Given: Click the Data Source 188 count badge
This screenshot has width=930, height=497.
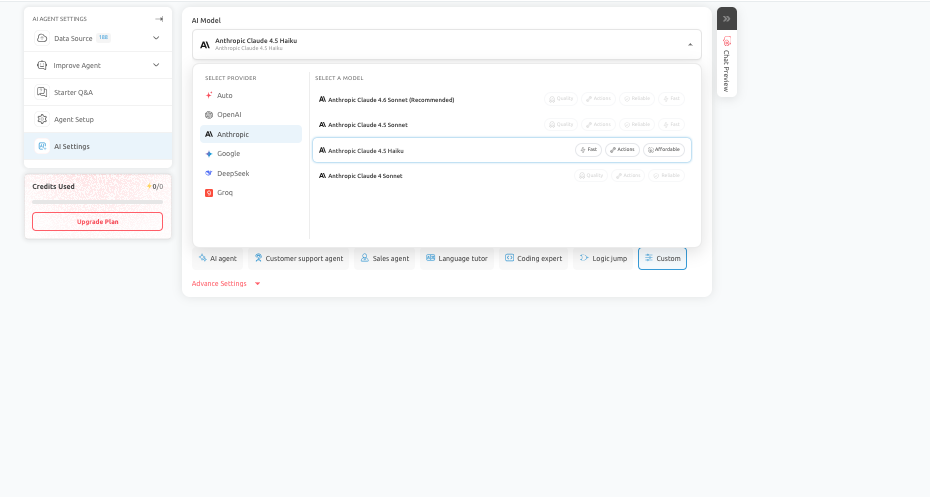Looking at the screenshot, I should (x=103, y=37).
